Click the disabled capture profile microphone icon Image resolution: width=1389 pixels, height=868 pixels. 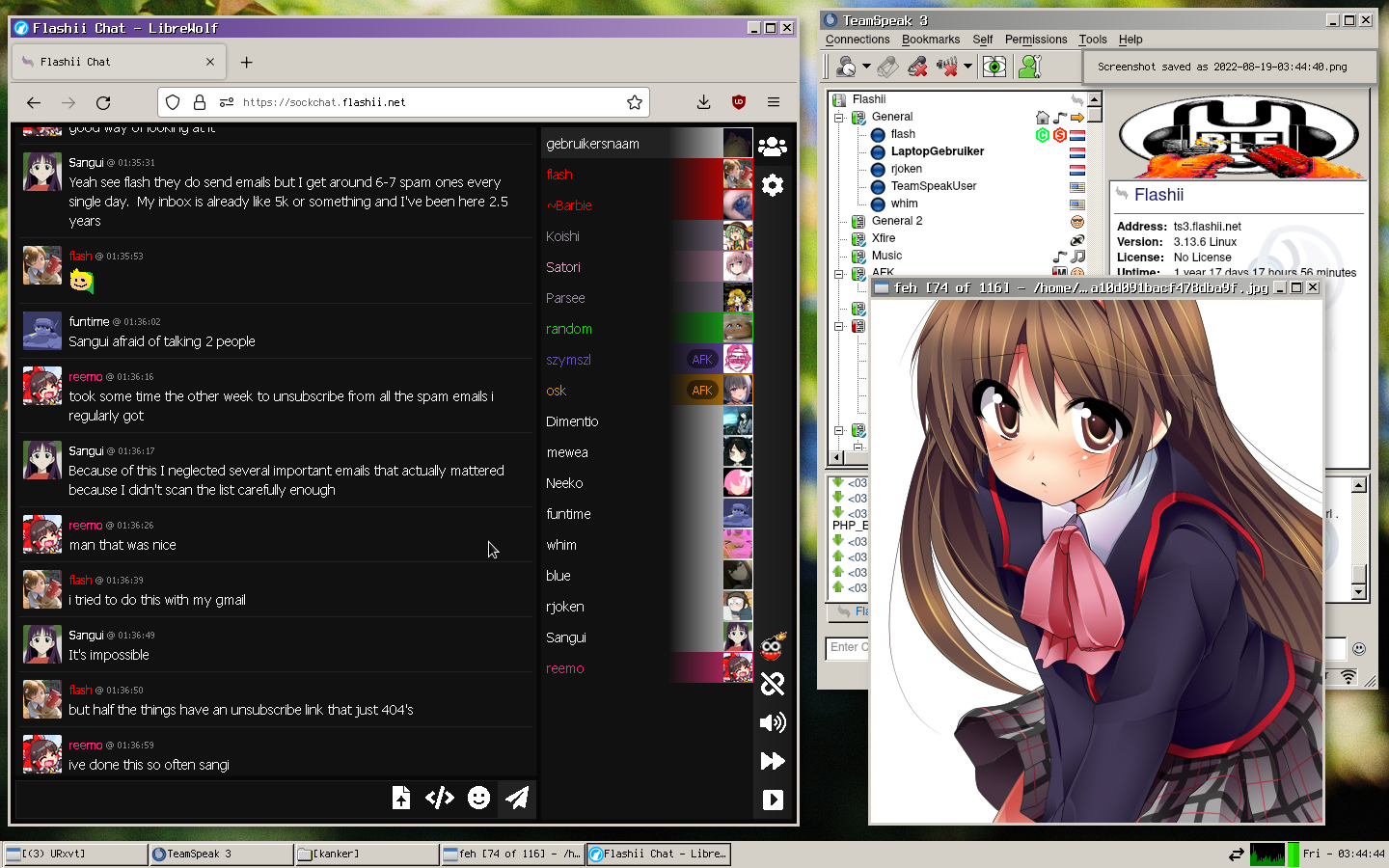pyautogui.click(x=888, y=66)
